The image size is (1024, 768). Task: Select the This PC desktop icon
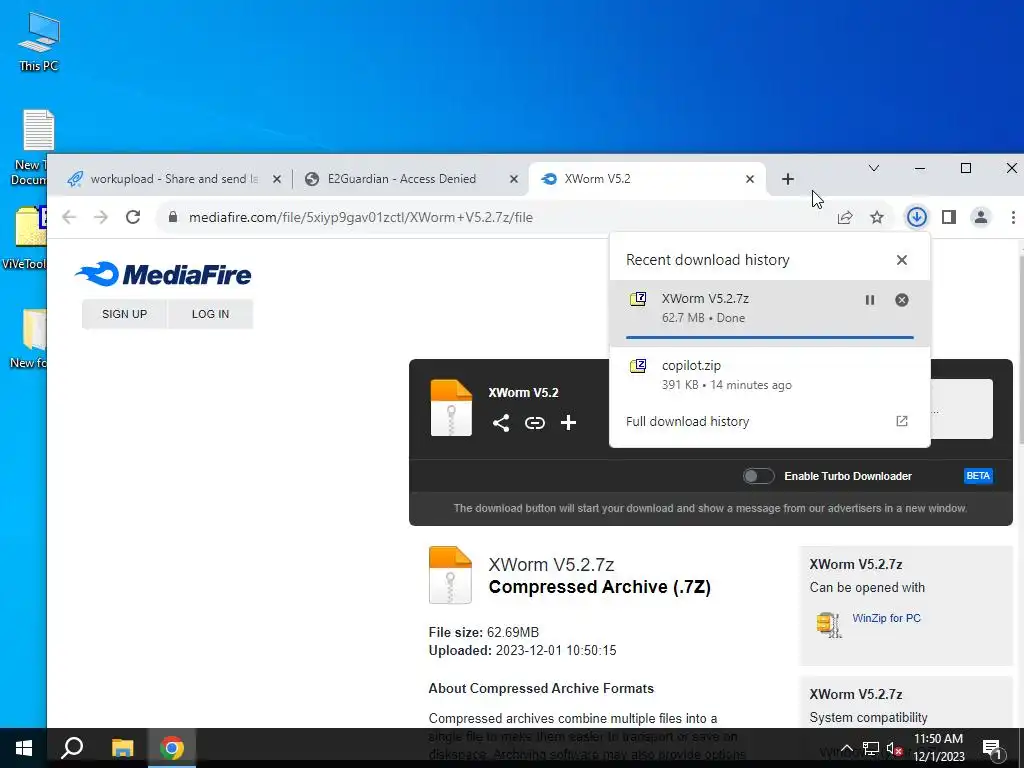coord(39,40)
